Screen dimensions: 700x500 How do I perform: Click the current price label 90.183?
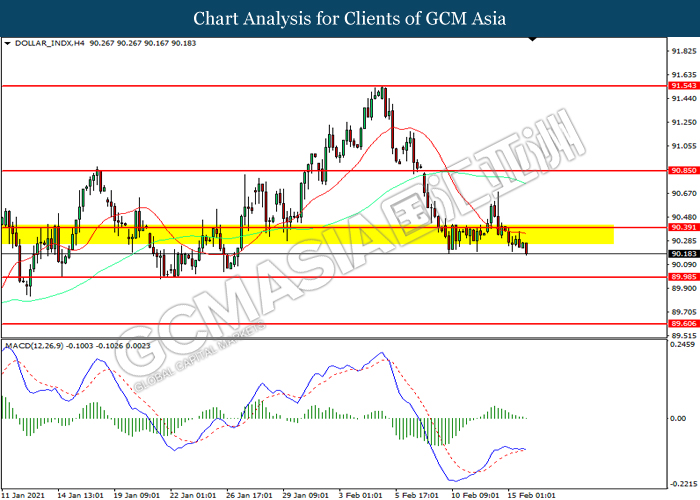point(684,254)
